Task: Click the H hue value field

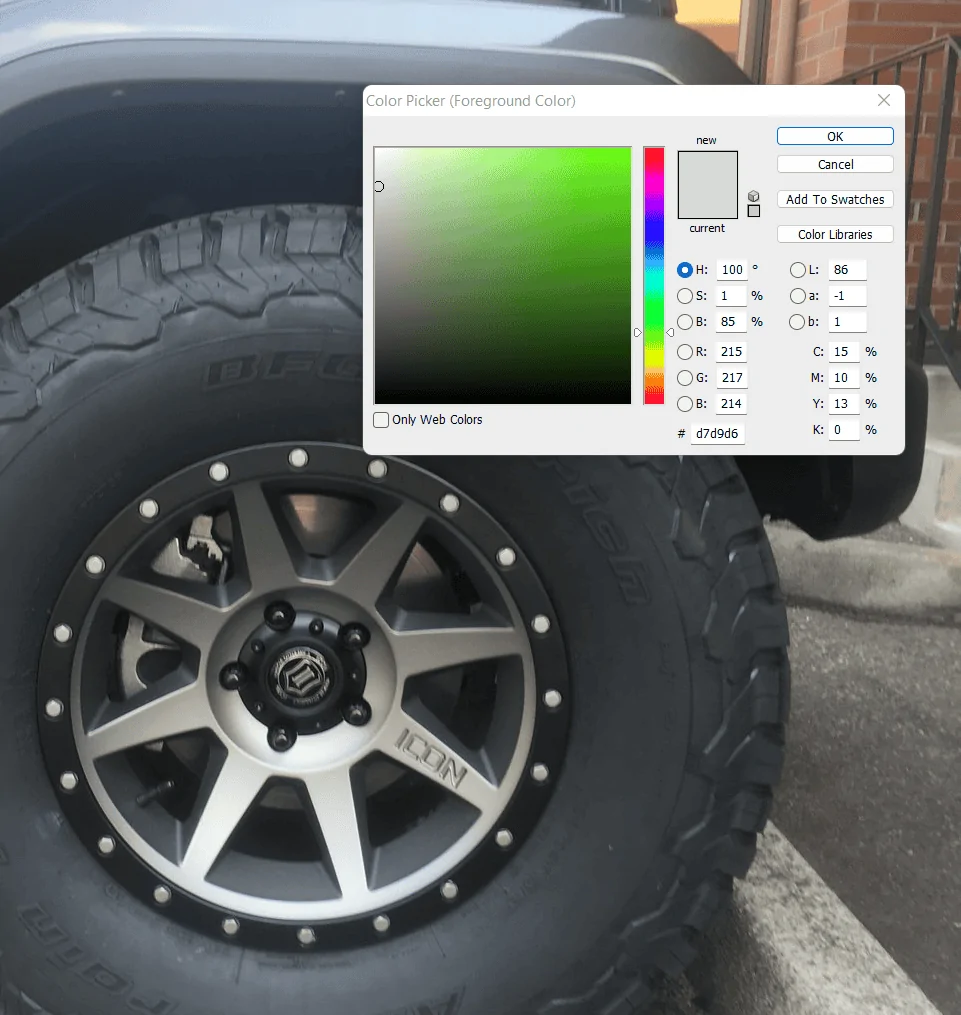Action: (732, 270)
